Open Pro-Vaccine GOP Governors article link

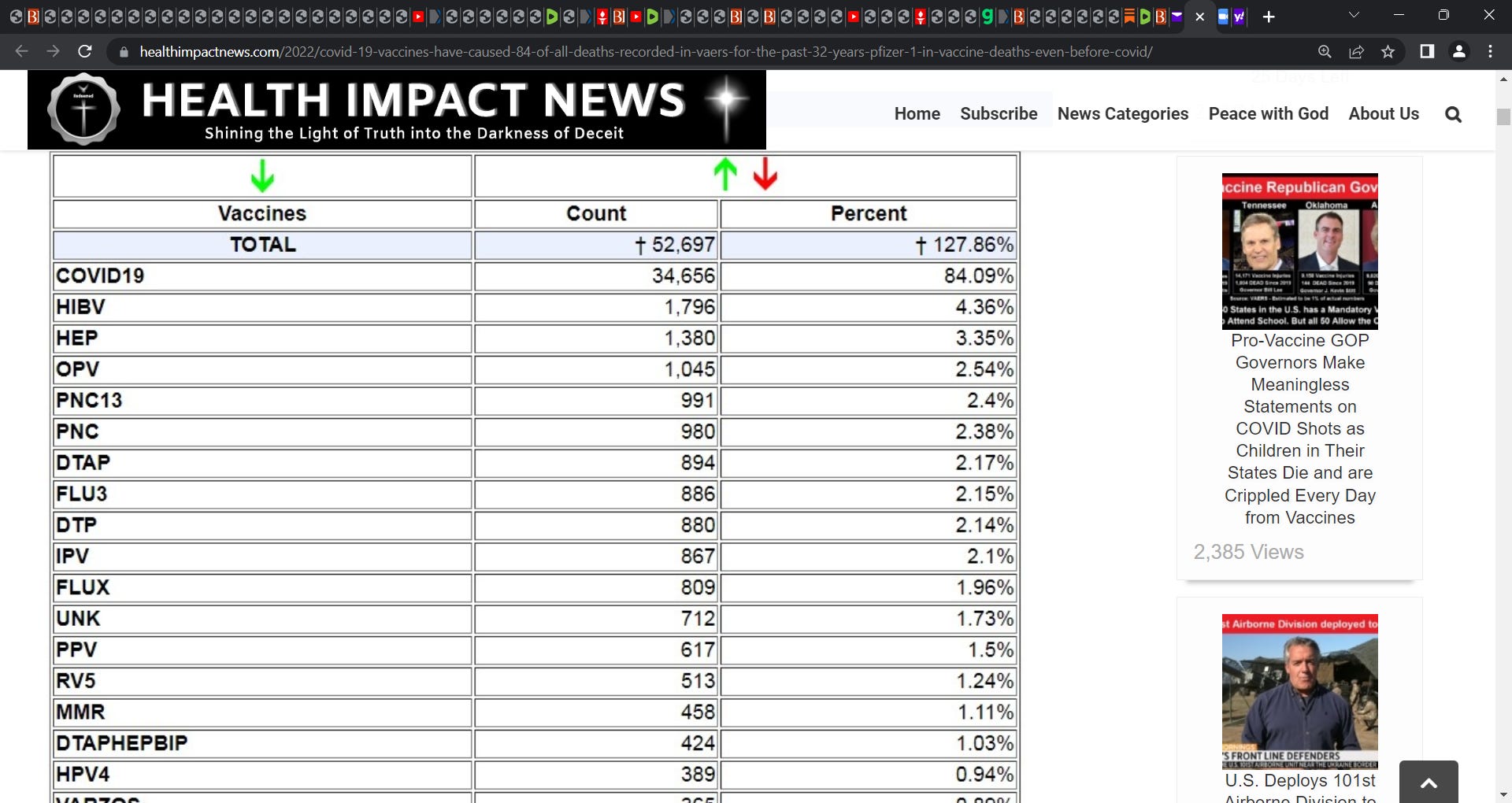(1299, 429)
